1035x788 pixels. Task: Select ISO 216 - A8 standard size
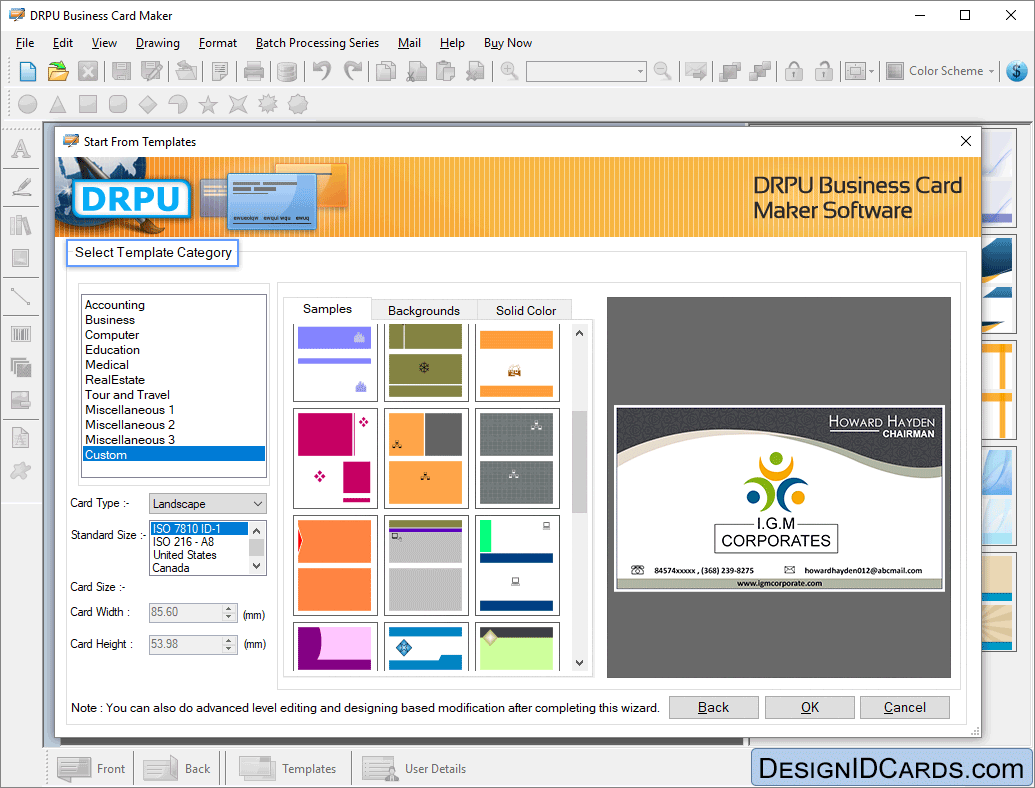(200, 542)
